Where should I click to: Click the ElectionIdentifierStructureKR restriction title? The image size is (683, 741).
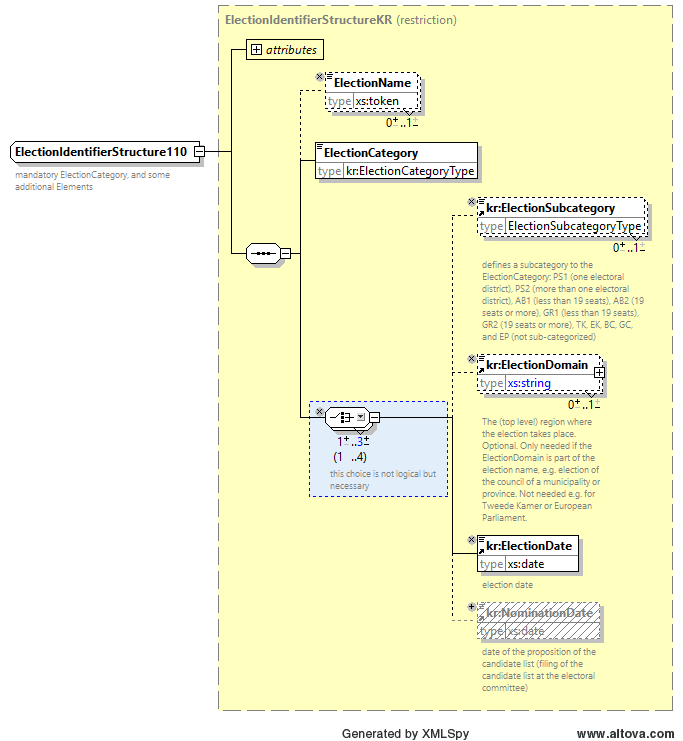tap(341, 20)
